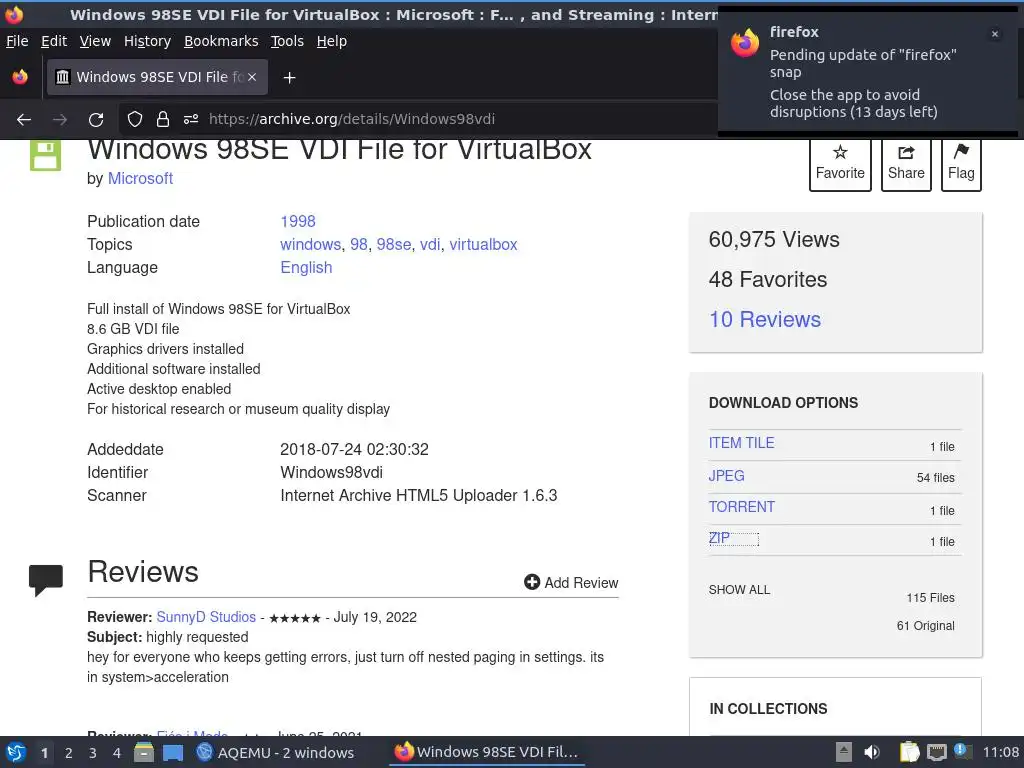The height and width of the screenshot is (768, 1024).
Task: Open the View menu
Action: 95,41
